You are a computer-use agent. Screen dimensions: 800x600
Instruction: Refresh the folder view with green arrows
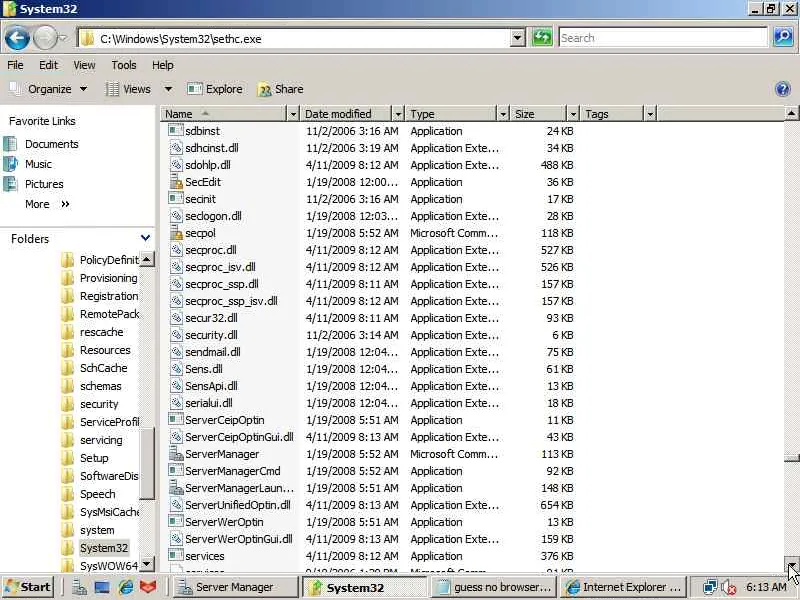pyautogui.click(x=542, y=38)
